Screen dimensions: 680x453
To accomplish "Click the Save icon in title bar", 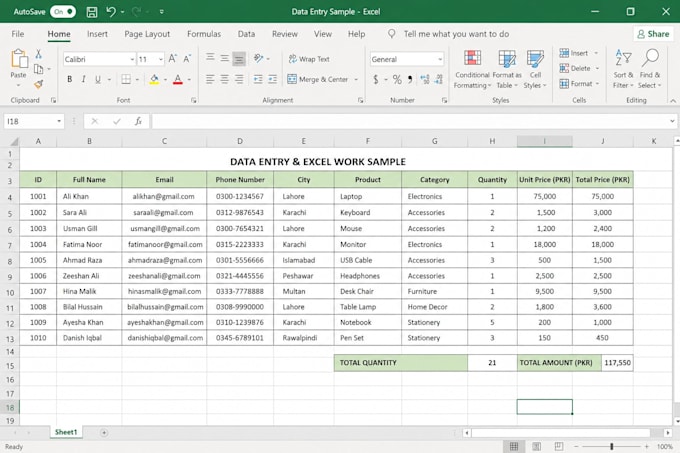I will click(x=92, y=12).
